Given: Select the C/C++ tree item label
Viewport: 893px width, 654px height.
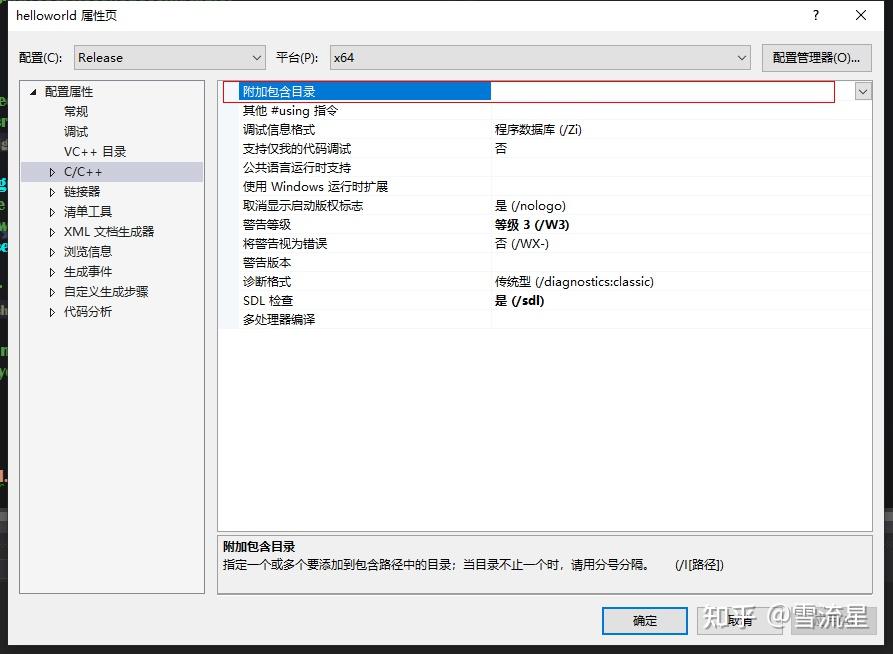Looking at the screenshot, I should click(83, 172).
